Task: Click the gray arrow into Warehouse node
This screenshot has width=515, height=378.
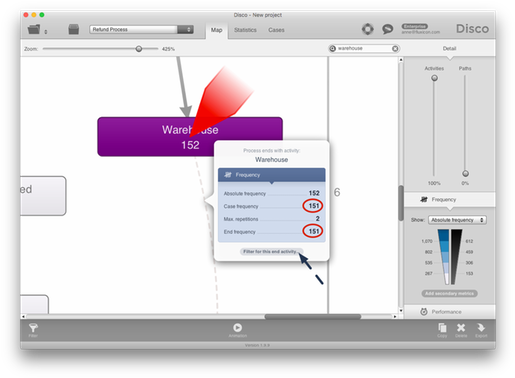Action: 183,87
